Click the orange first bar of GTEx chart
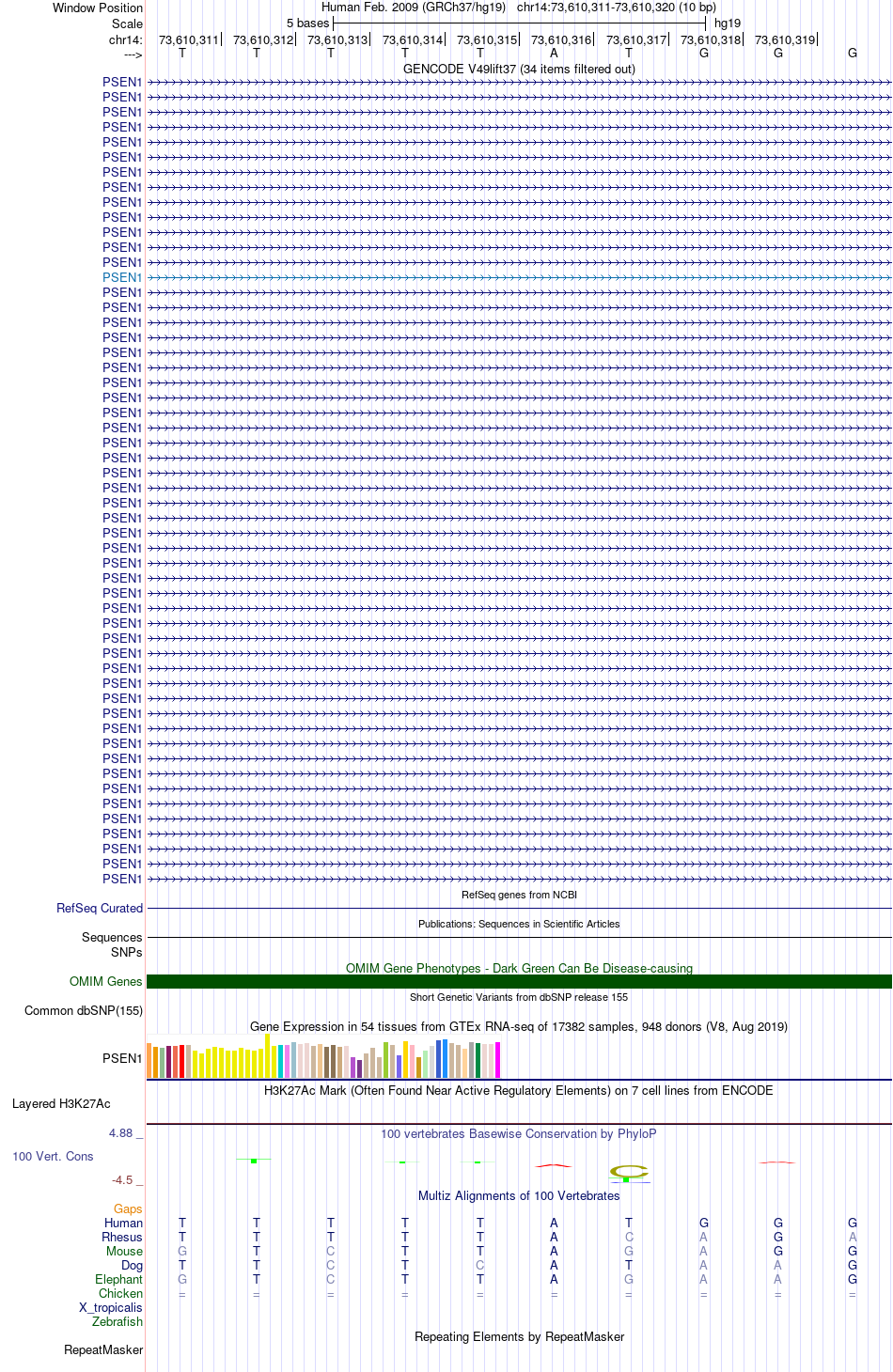893x1372 pixels. (x=149, y=1060)
